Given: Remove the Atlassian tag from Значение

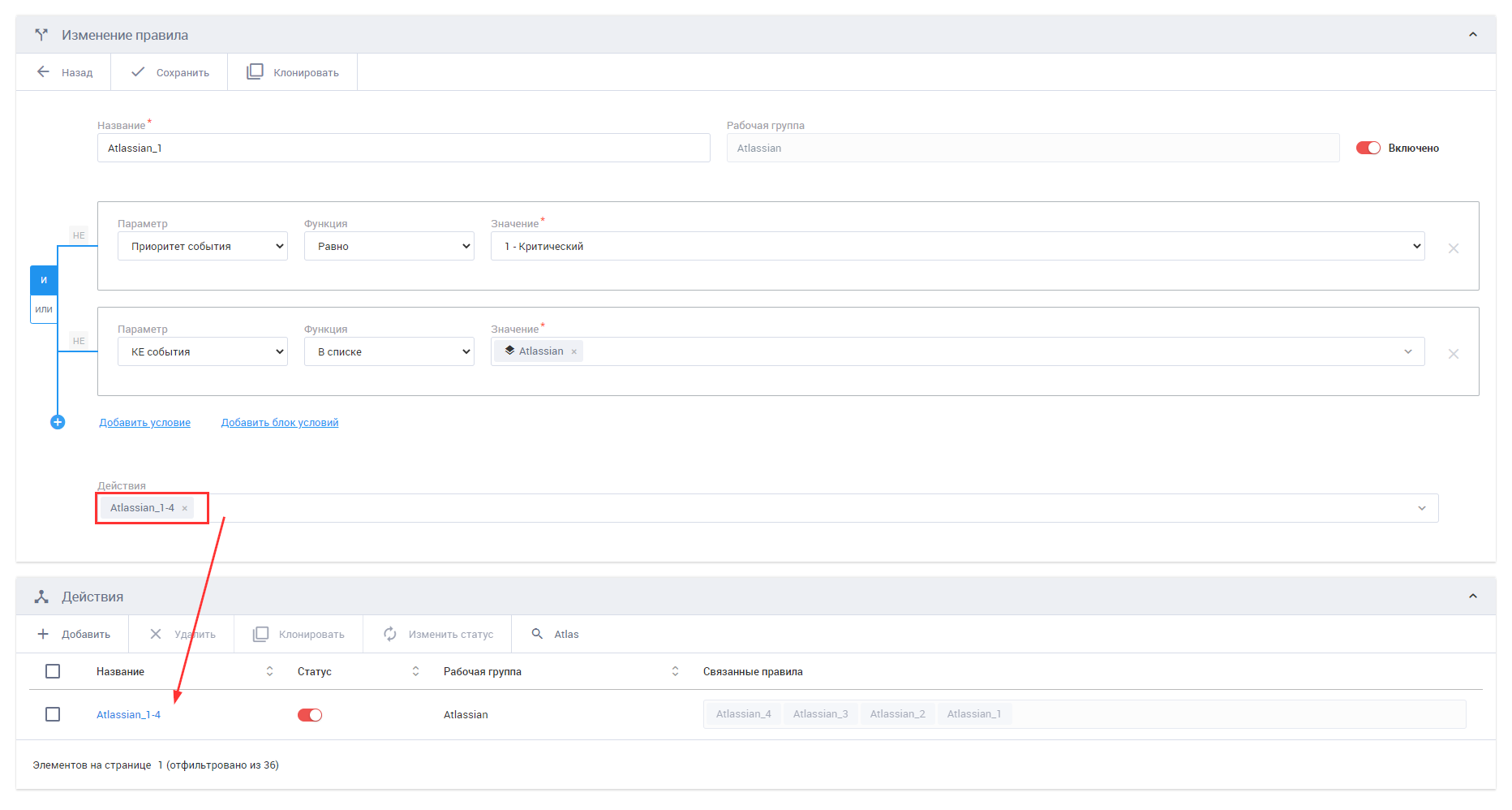Looking at the screenshot, I should click(x=573, y=351).
